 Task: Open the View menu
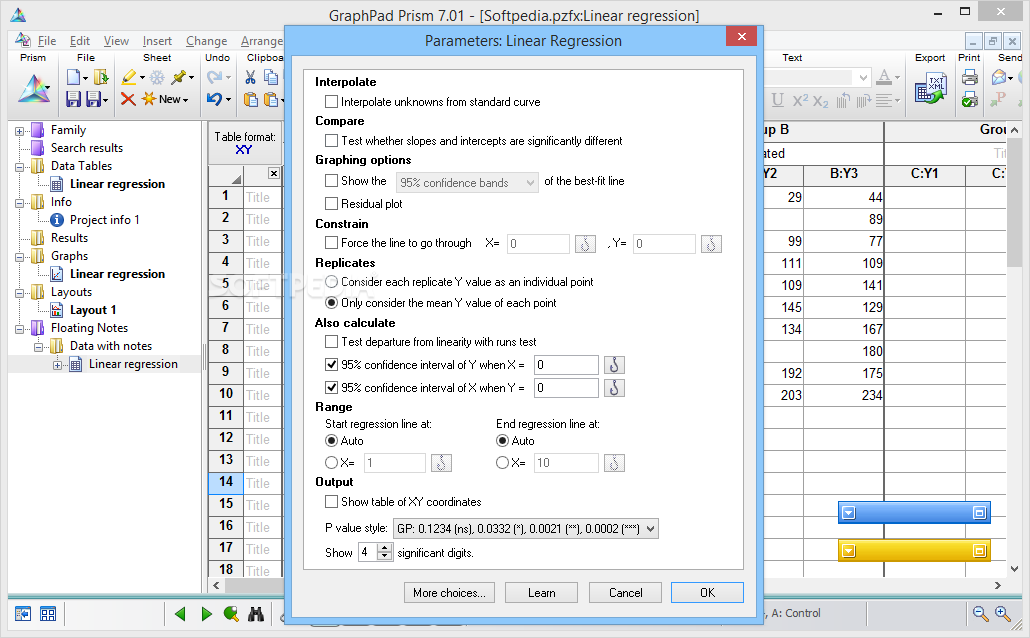coord(116,41)
